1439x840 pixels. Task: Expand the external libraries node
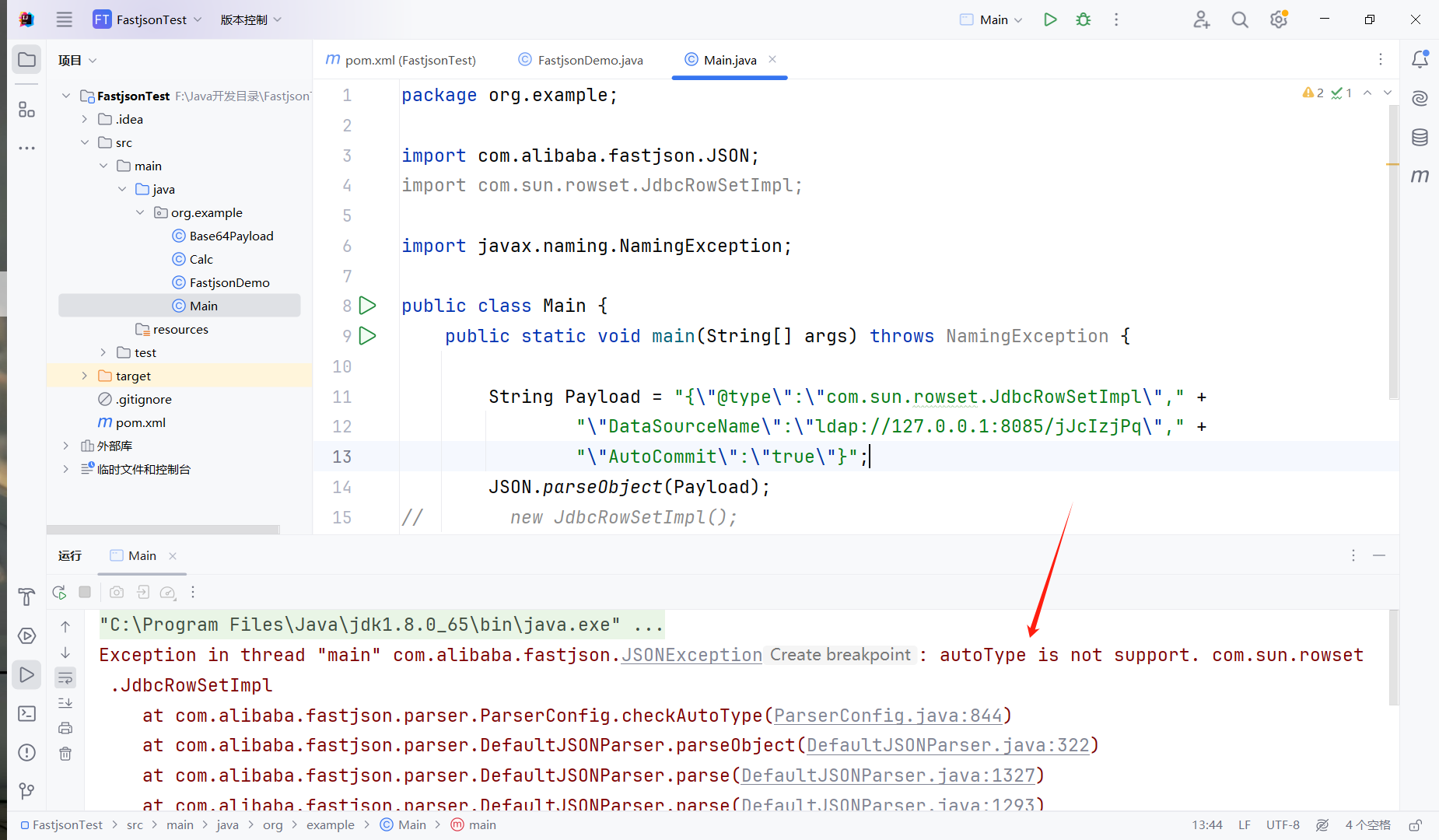[66, 446]
